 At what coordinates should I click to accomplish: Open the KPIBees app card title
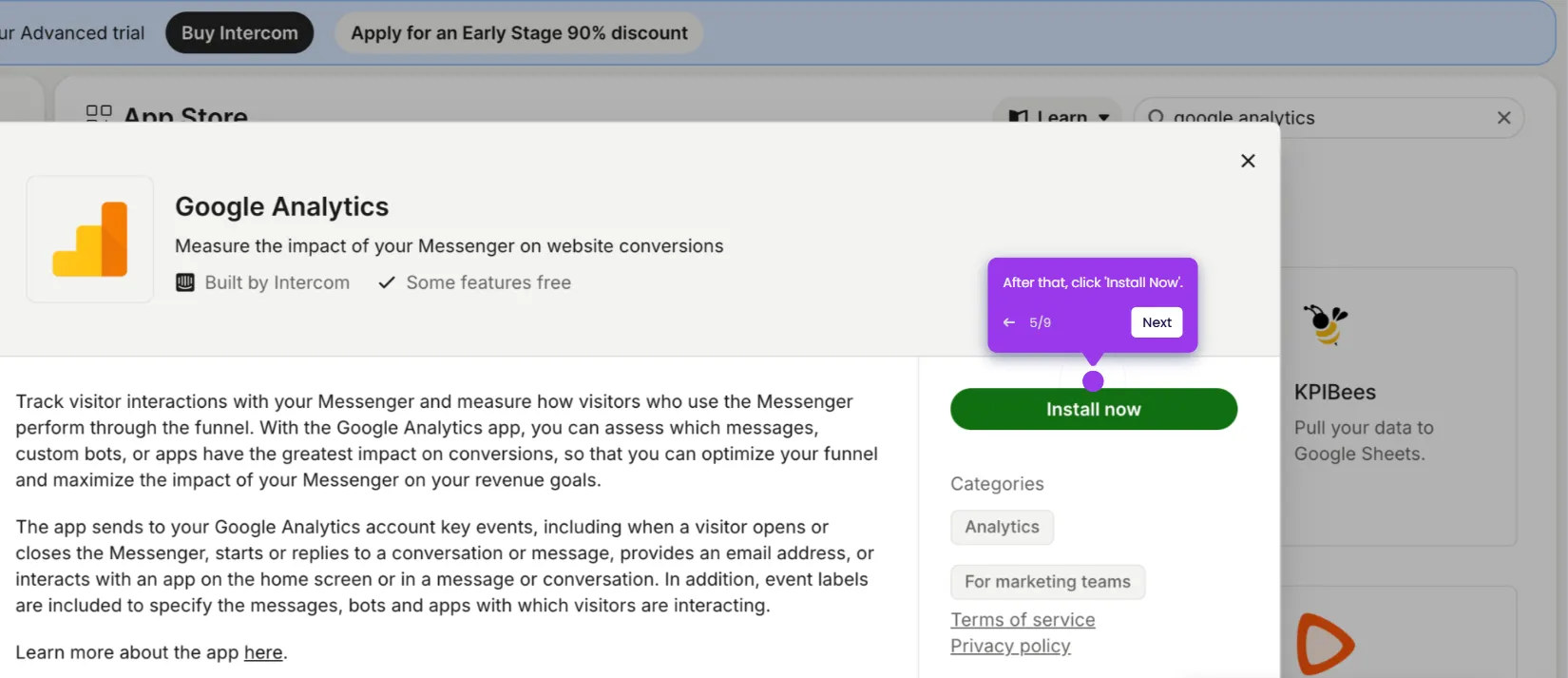tap(1334, 392)
